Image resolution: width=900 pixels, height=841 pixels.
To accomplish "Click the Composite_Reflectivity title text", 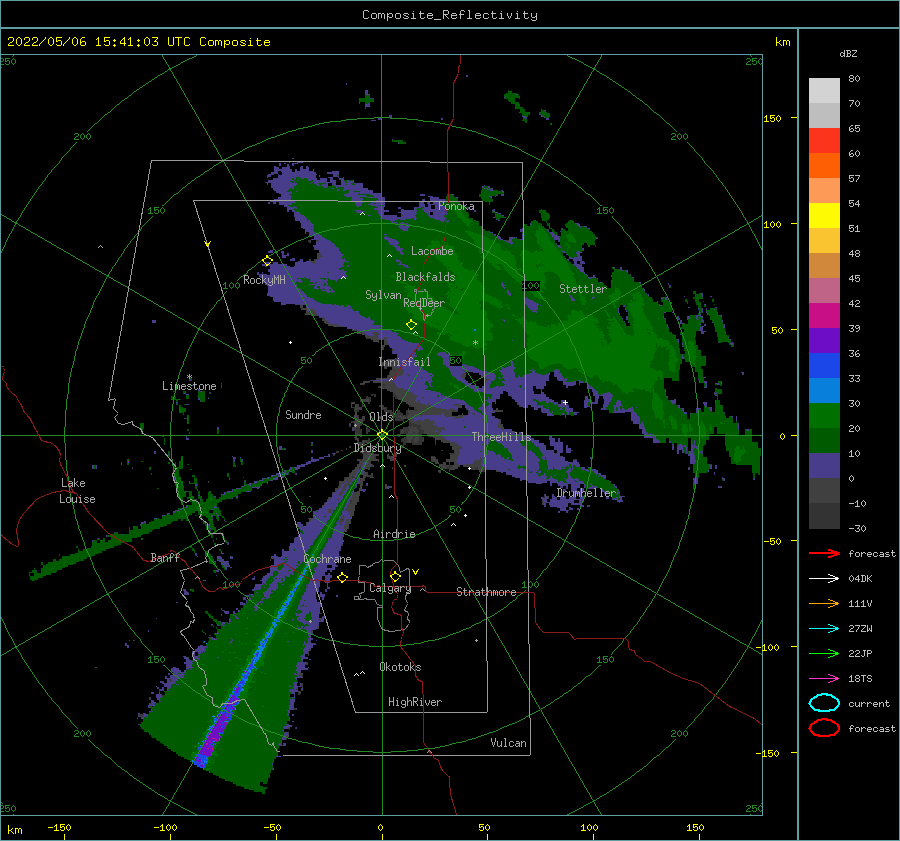I will pos(450,15).
